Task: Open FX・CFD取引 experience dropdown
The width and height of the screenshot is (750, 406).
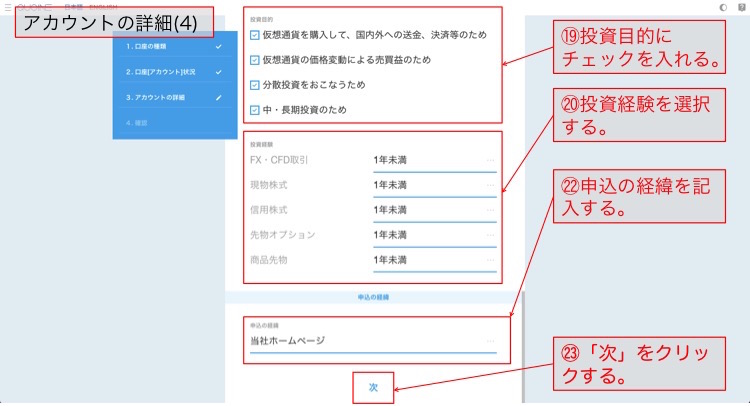Action: point(435,161)
